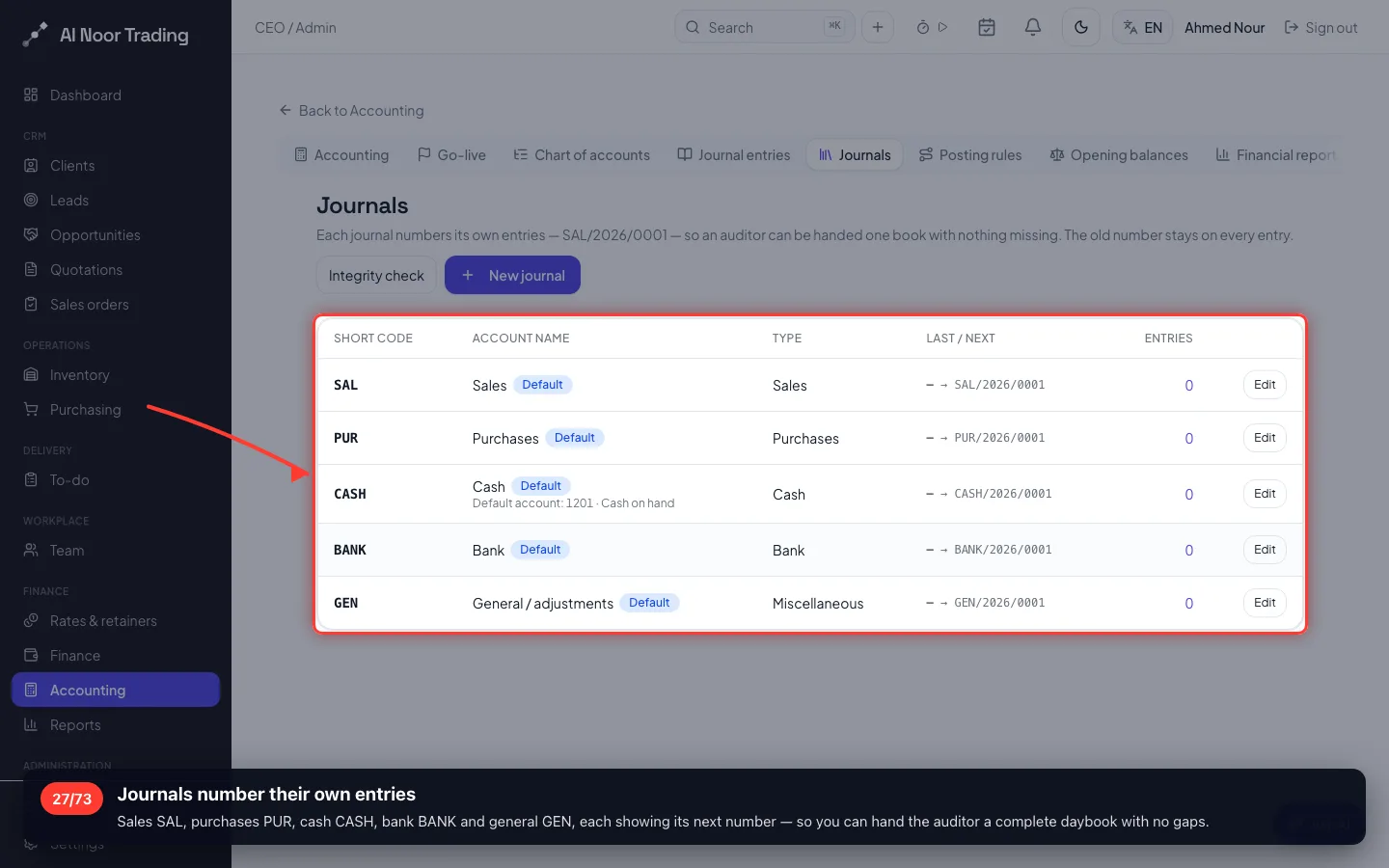Open notifications bell
The width and height of the screenshot is (1389, 868).
pos(1033,27)
